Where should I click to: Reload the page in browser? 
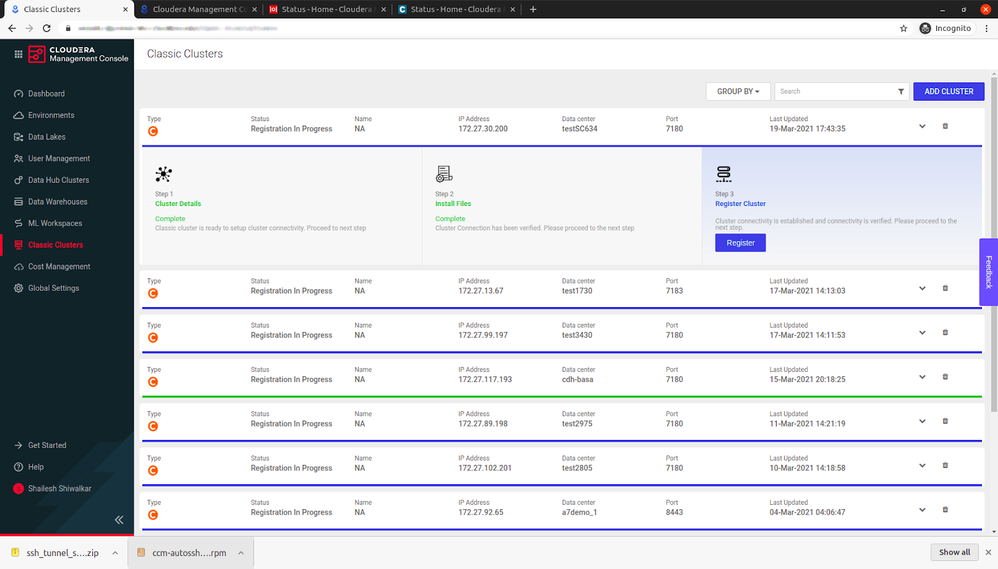[x=49, y=28]
